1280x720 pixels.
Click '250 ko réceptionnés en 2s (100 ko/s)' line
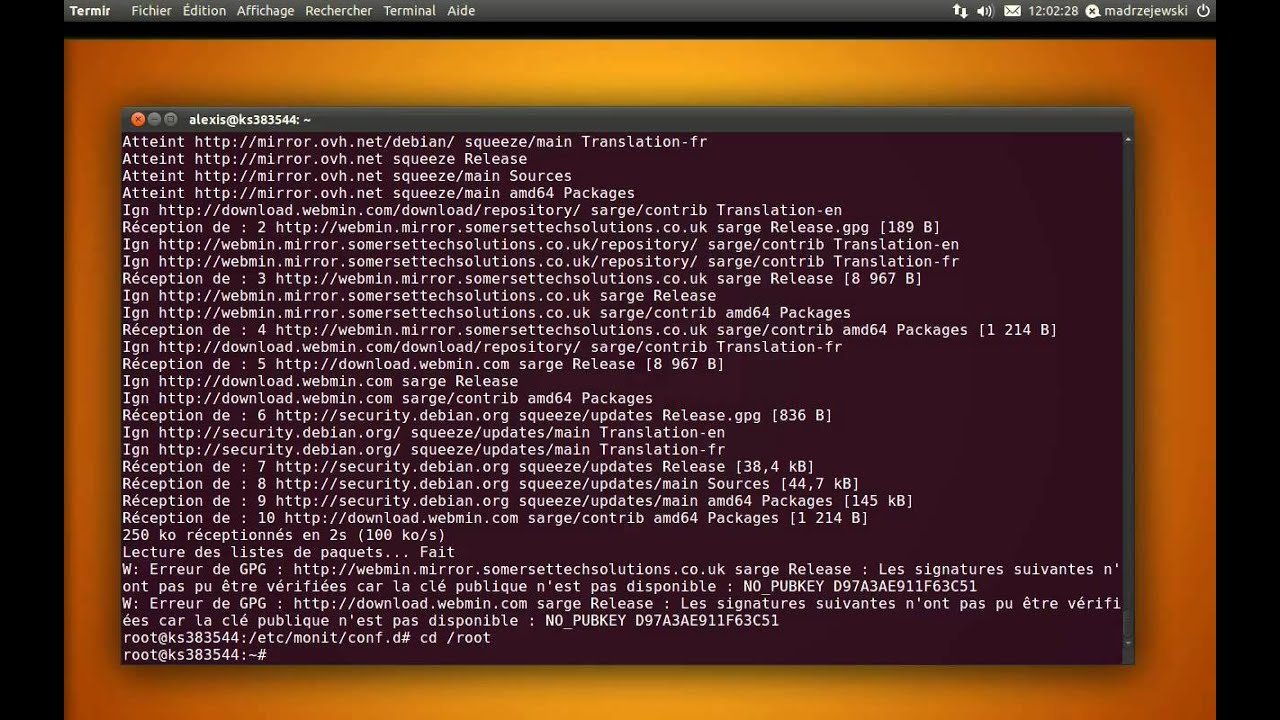(x=284, y=535)
